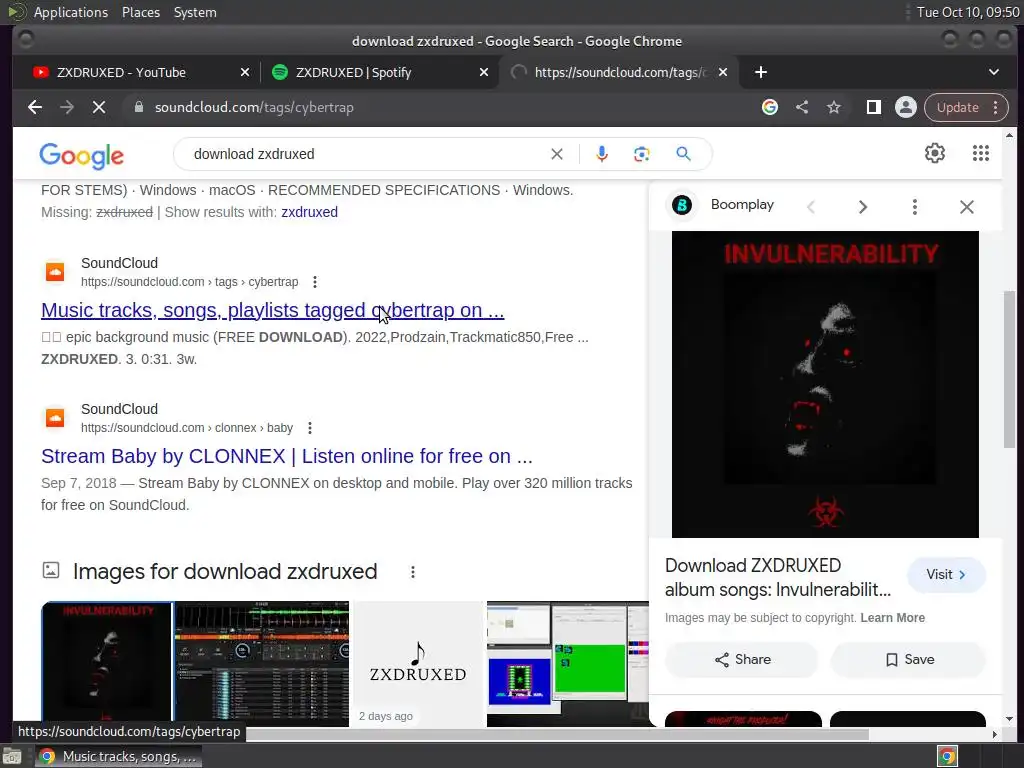Start voice search with the microphone
1024x768 pixels.
click(x=602, y=154)
